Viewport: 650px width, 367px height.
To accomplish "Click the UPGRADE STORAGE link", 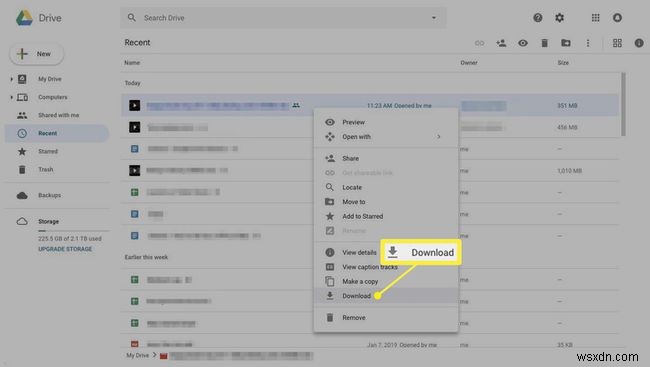I will coord(65,249).
